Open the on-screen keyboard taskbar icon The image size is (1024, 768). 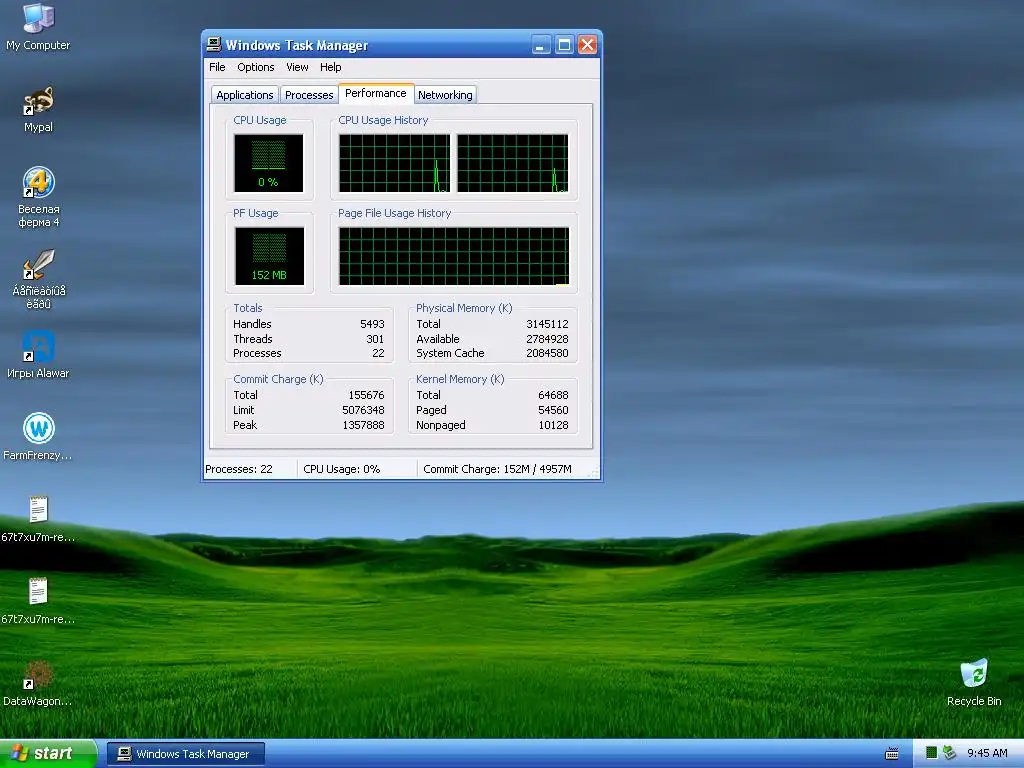coord(891,754)
